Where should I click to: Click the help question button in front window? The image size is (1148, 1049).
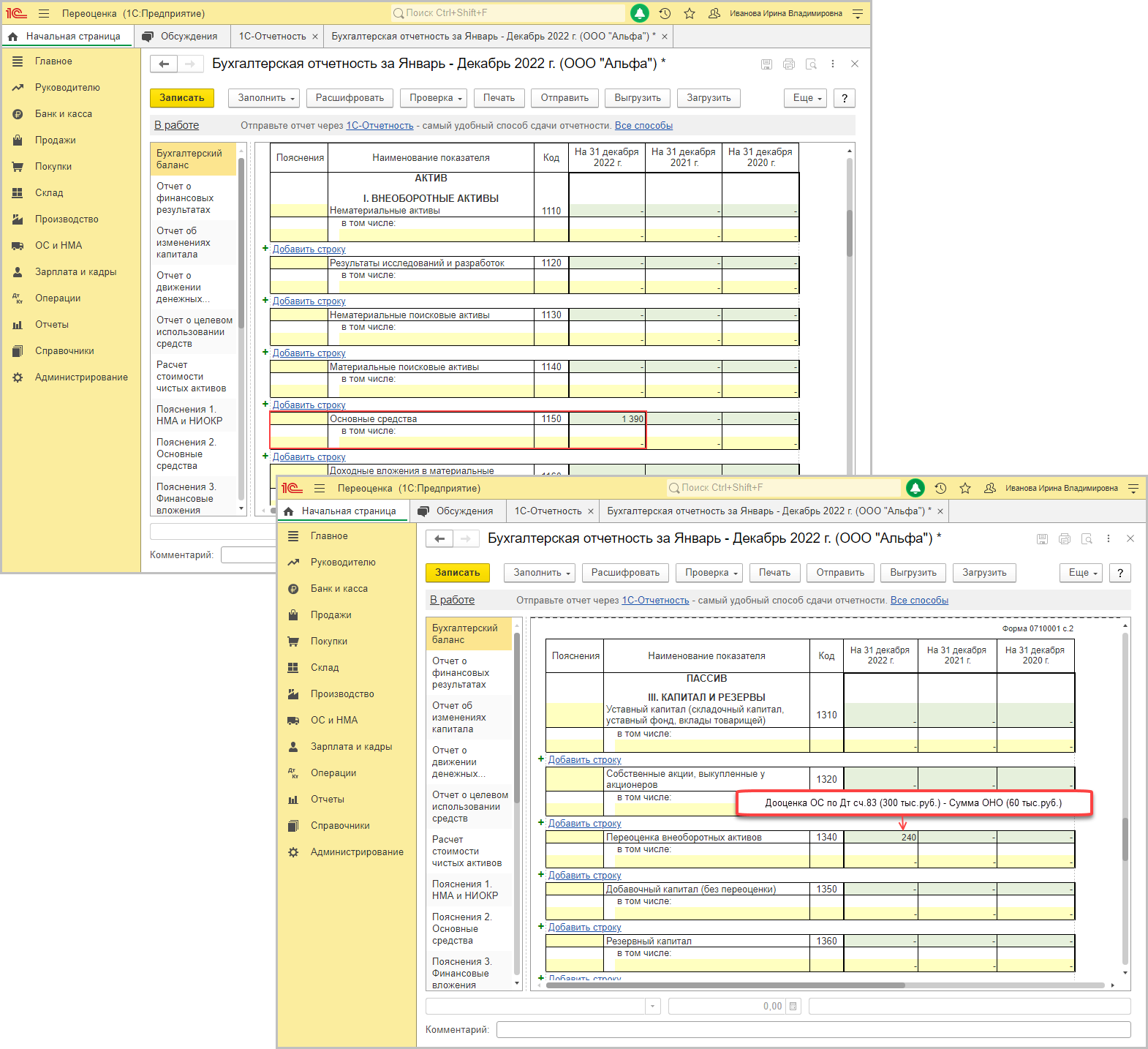click(1120, 573)
